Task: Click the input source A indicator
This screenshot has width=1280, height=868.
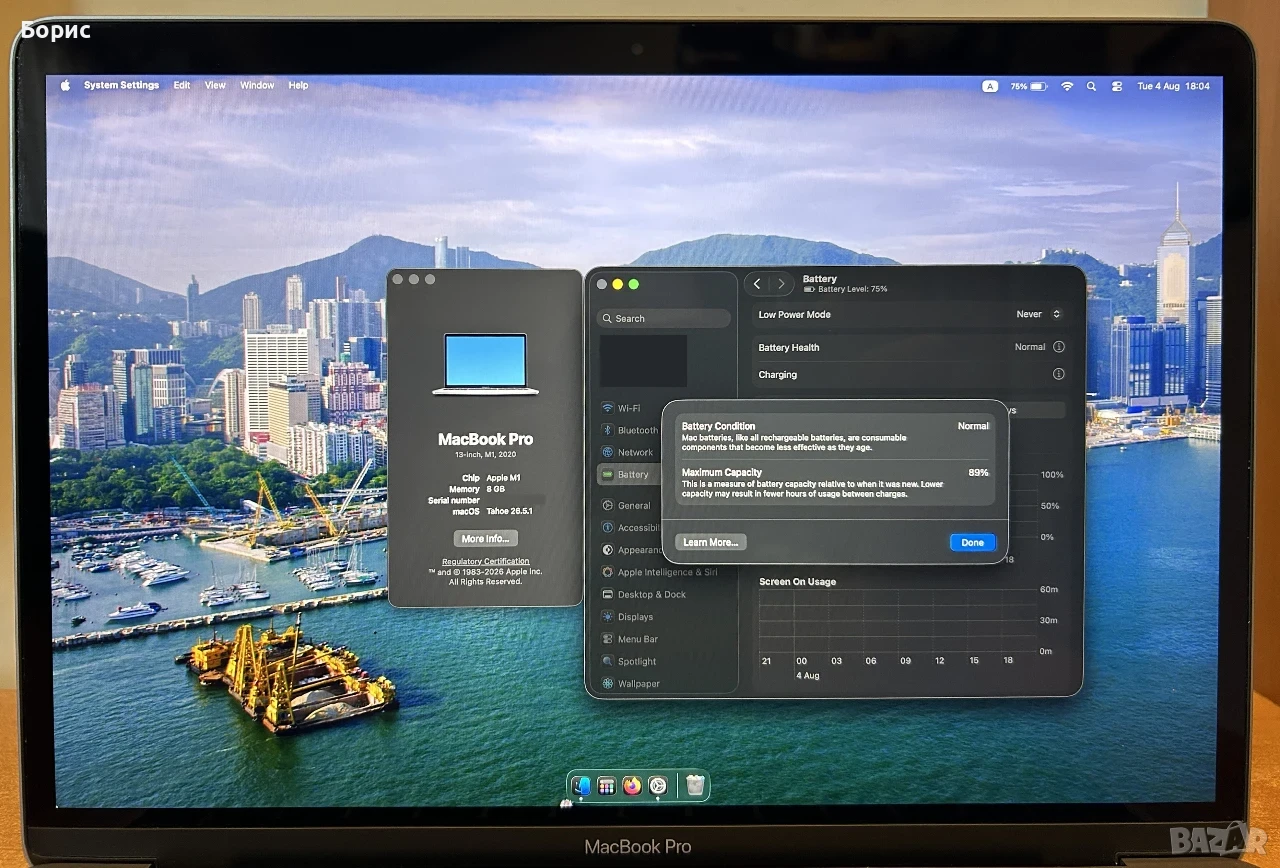Action: (990, 87)
